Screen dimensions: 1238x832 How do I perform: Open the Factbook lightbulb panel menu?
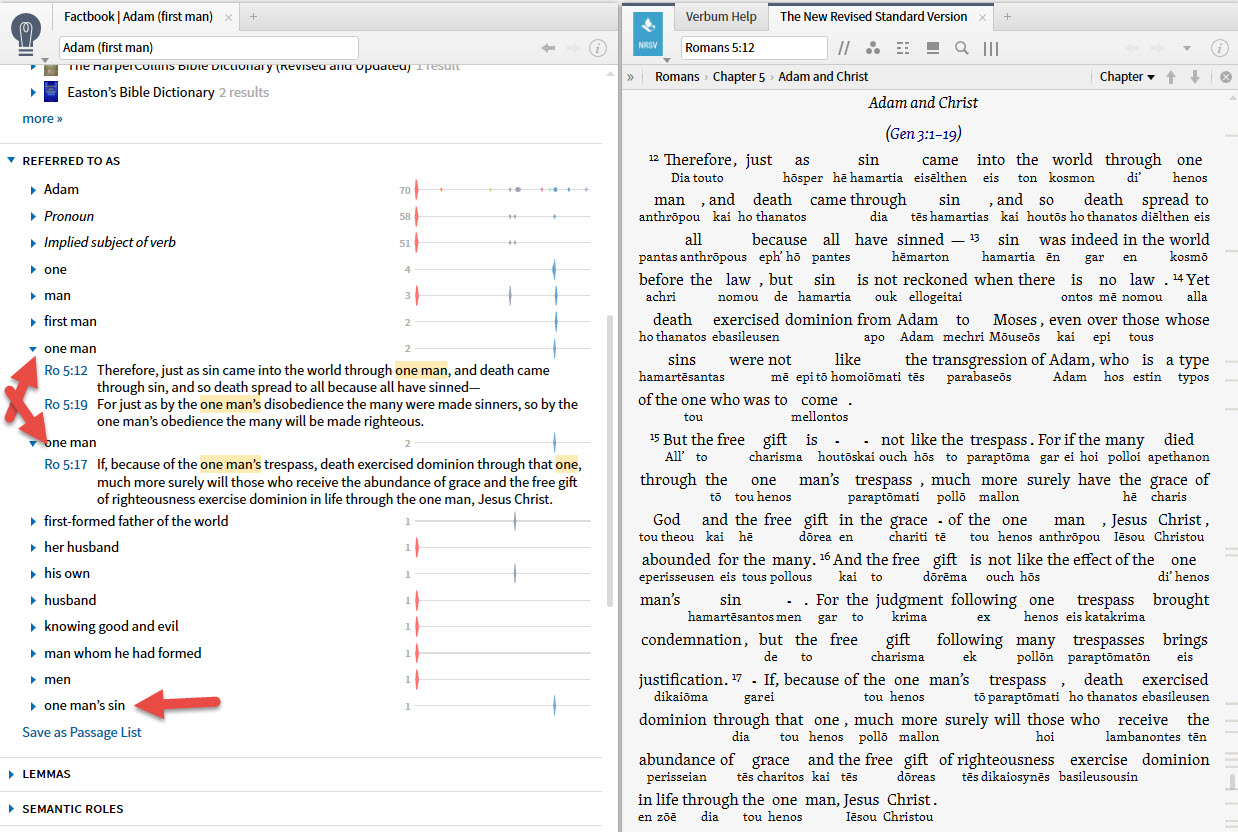[x=26, y=35]
